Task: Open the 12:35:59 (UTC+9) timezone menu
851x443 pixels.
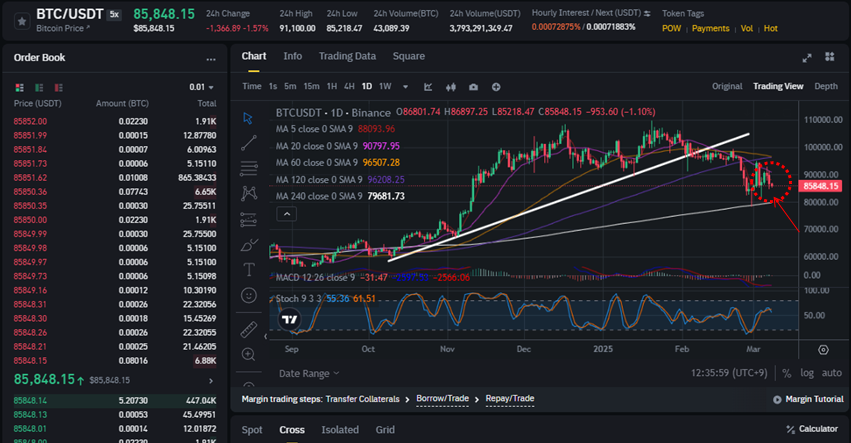Action: coord(728,373)
